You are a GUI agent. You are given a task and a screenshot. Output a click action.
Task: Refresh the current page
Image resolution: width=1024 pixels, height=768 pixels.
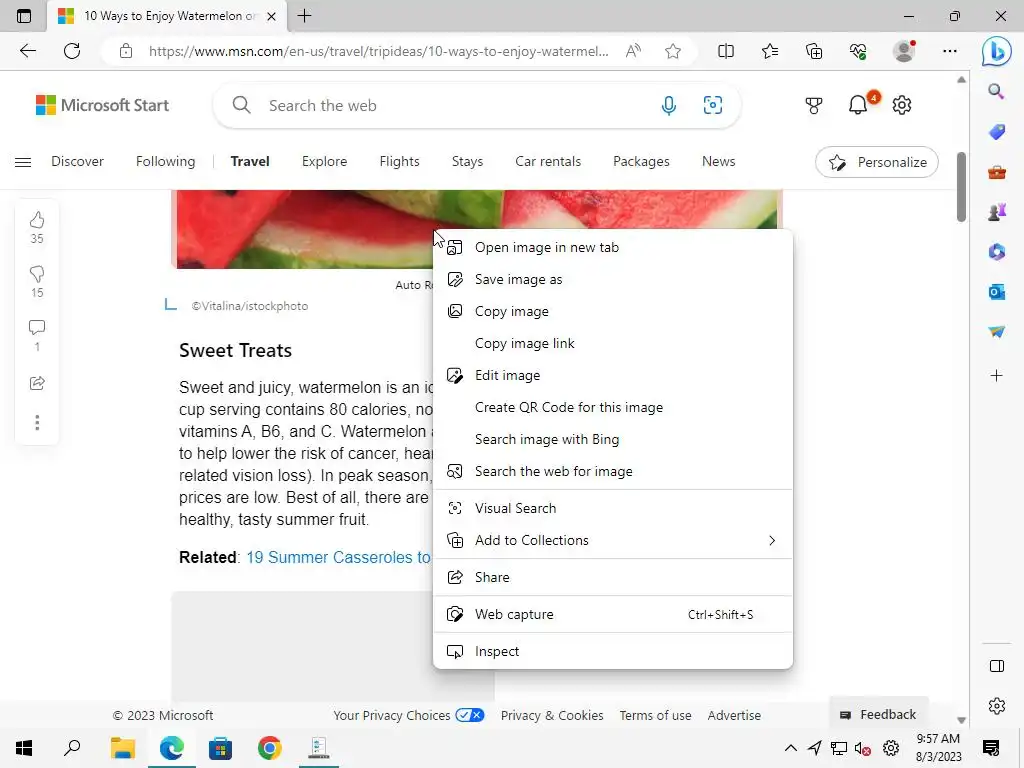(72, 51)
